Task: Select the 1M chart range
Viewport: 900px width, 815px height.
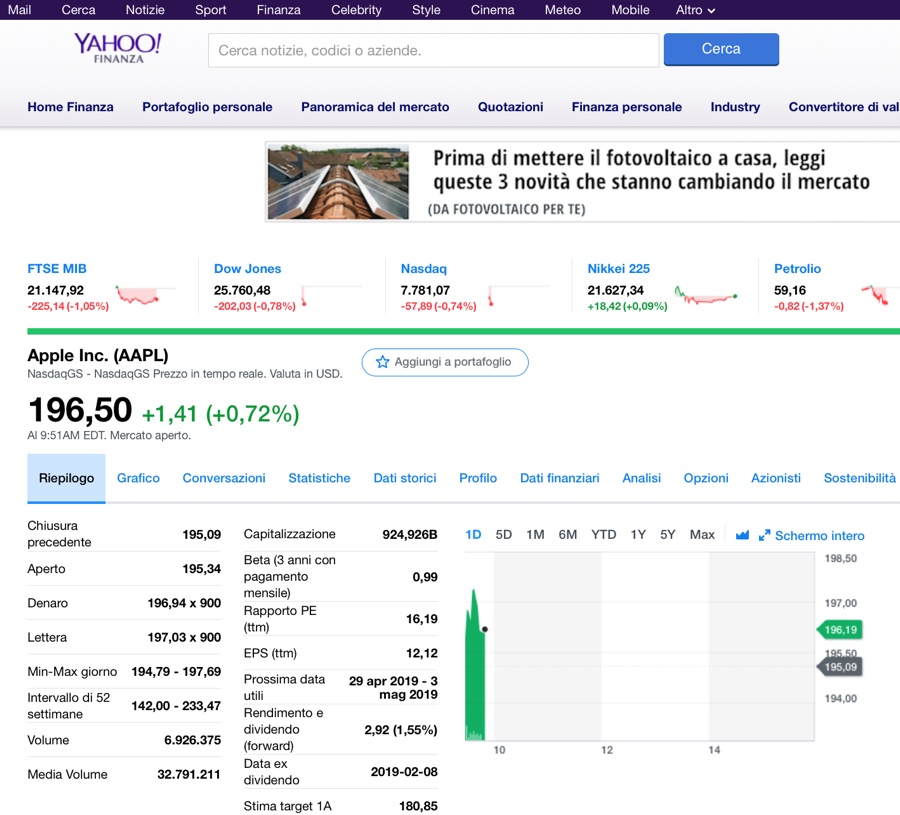Action: (535, 535)
